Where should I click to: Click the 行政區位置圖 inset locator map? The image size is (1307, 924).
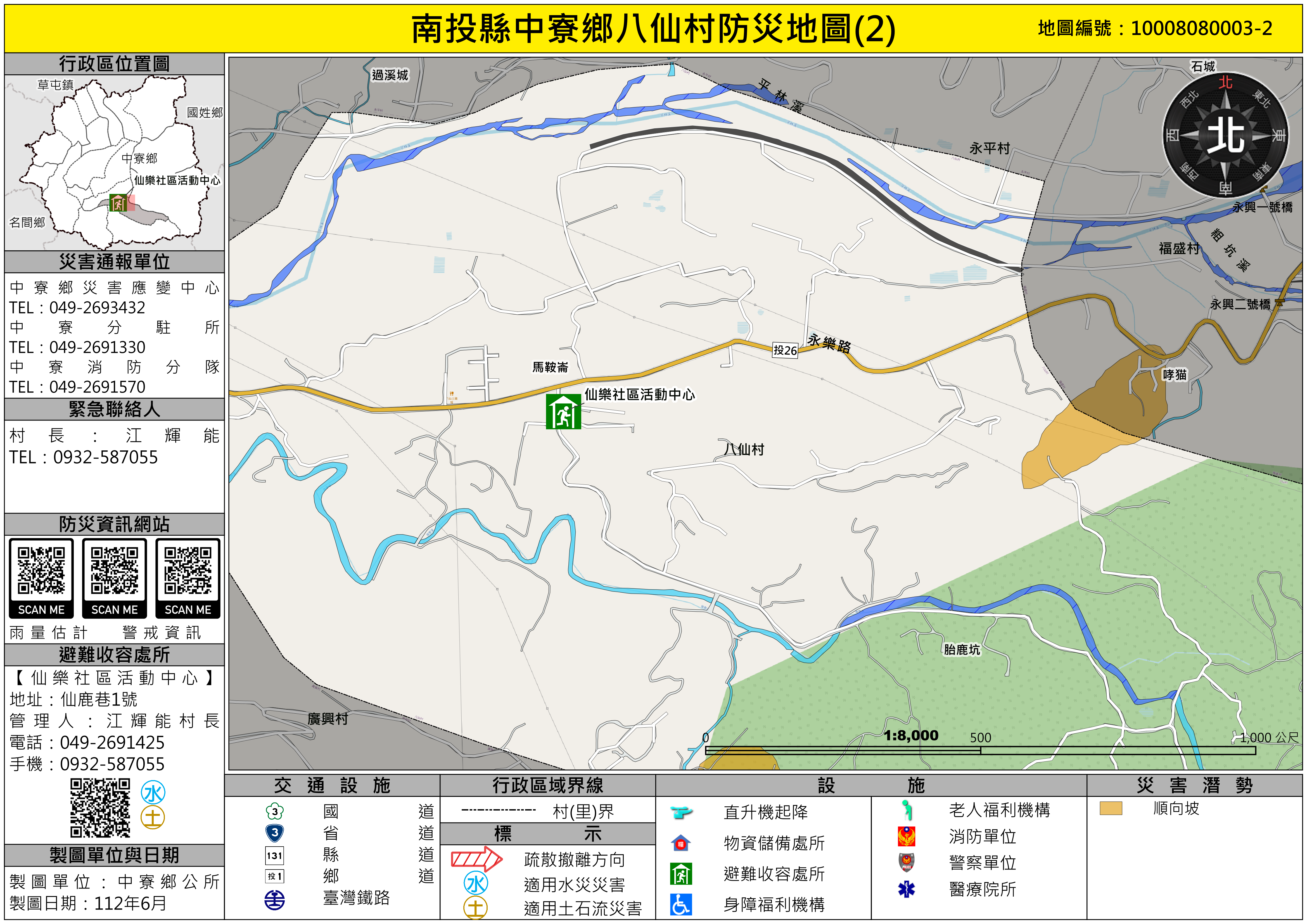(114, 162)
